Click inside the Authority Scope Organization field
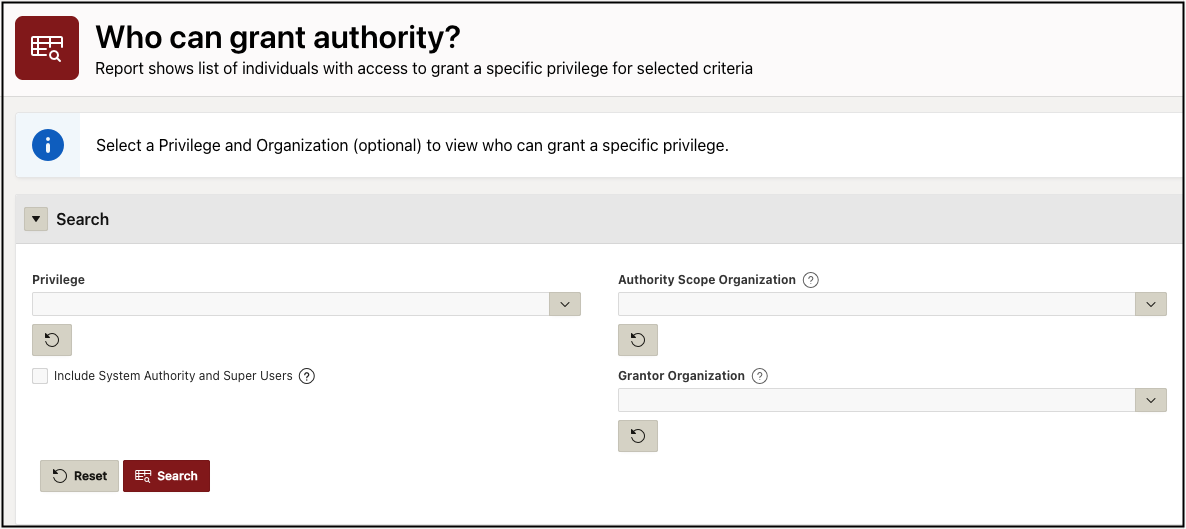Viewport: 1186px width, 529px height. pyautogui.click(x=876, y=304)
